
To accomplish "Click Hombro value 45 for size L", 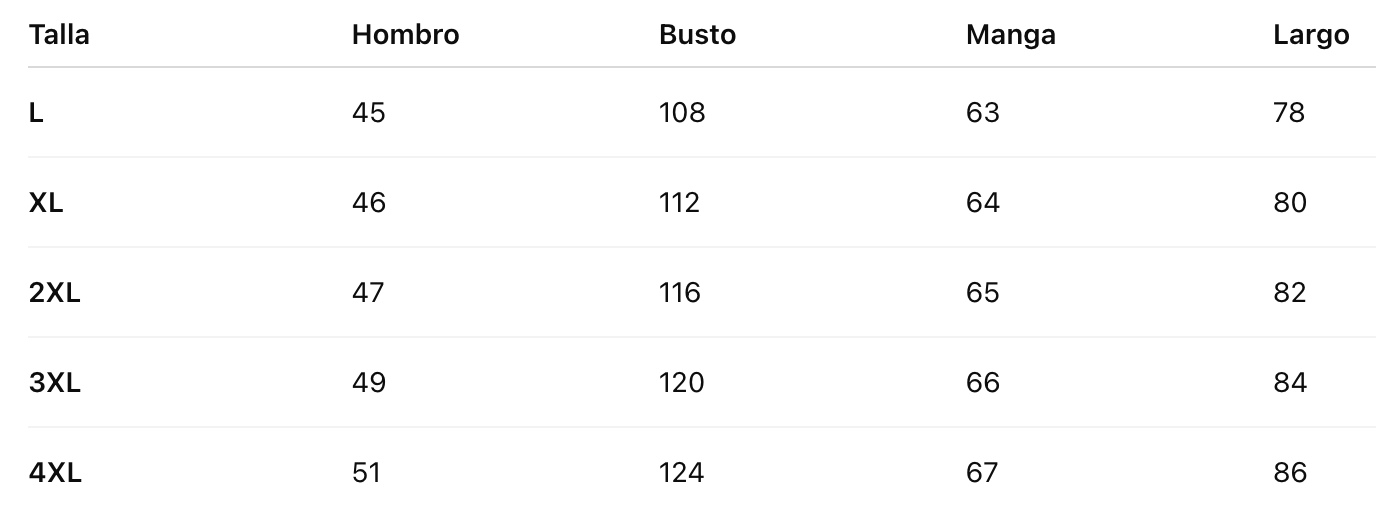I will (x=368, y=113).
